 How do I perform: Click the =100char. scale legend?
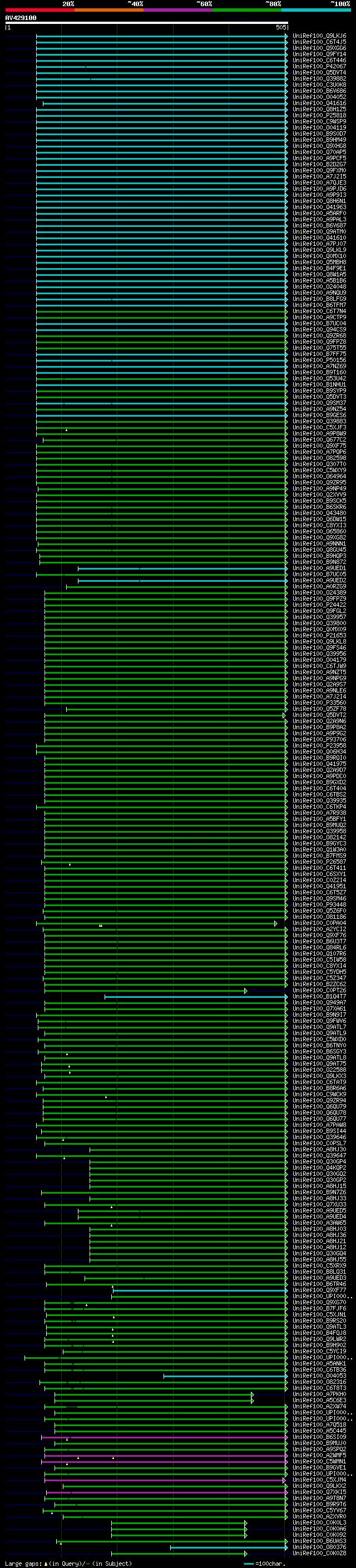265,1563
